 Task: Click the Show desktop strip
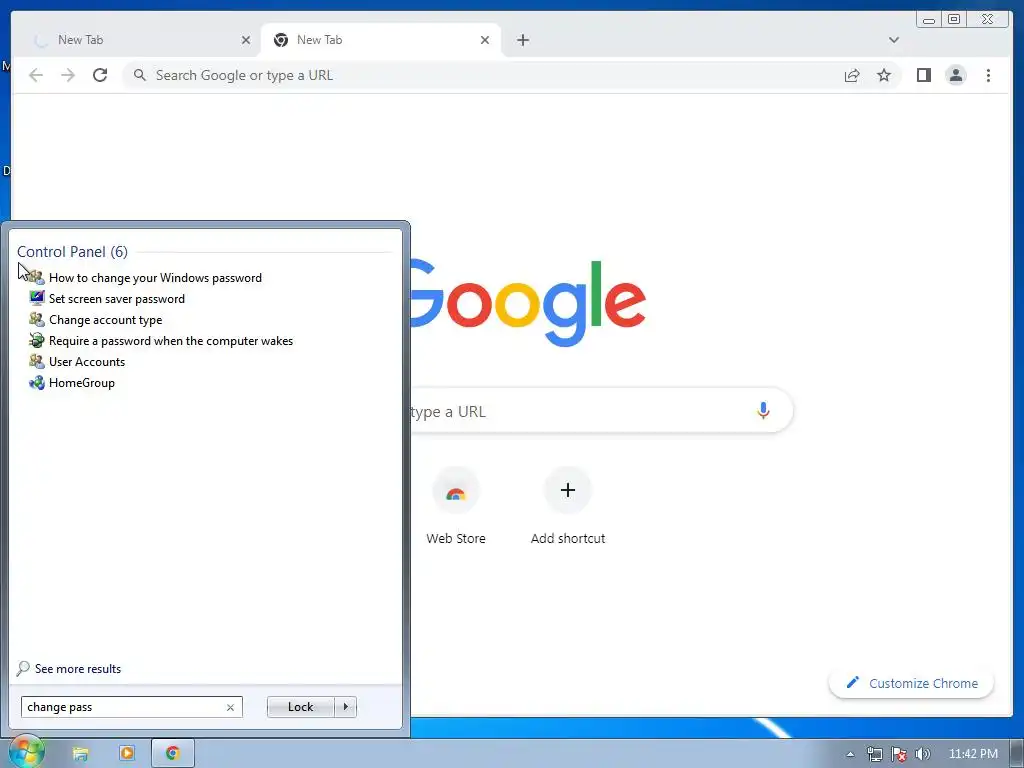pos(1017,754)
